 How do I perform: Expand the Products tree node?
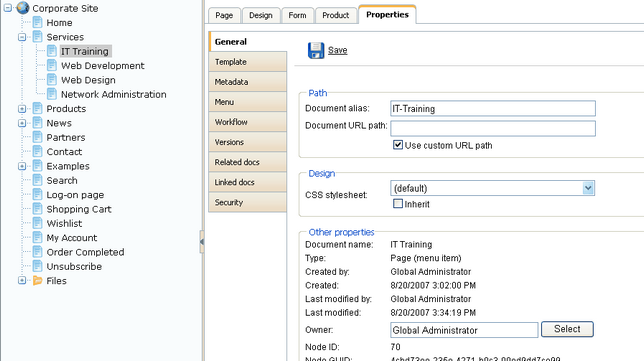coord(22,109)
